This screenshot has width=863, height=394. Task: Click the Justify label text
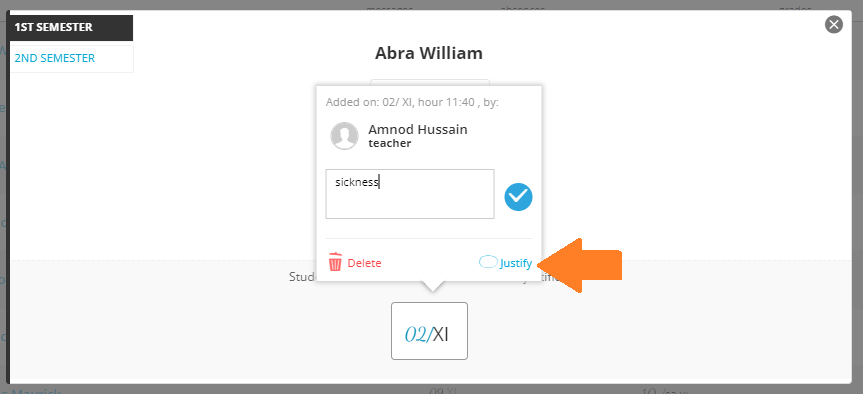point(516,264)
